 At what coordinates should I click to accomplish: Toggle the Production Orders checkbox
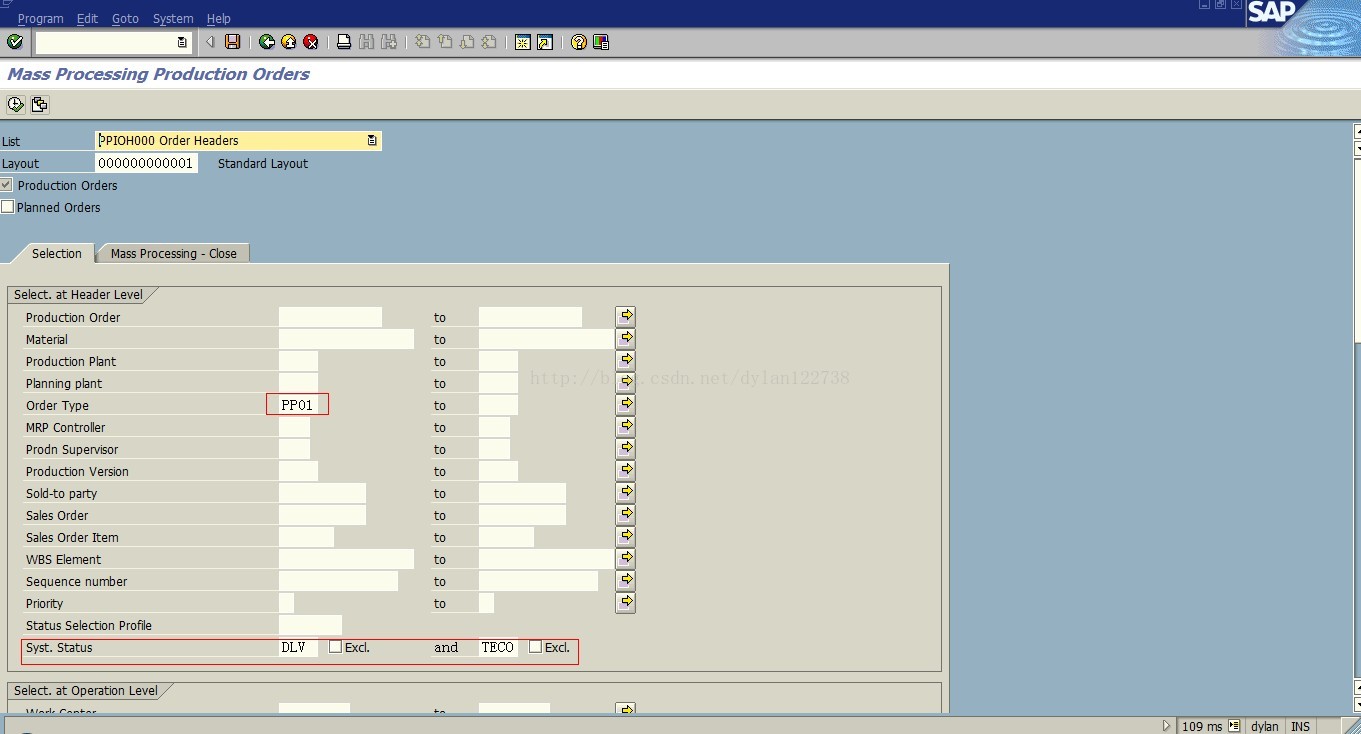7,185
